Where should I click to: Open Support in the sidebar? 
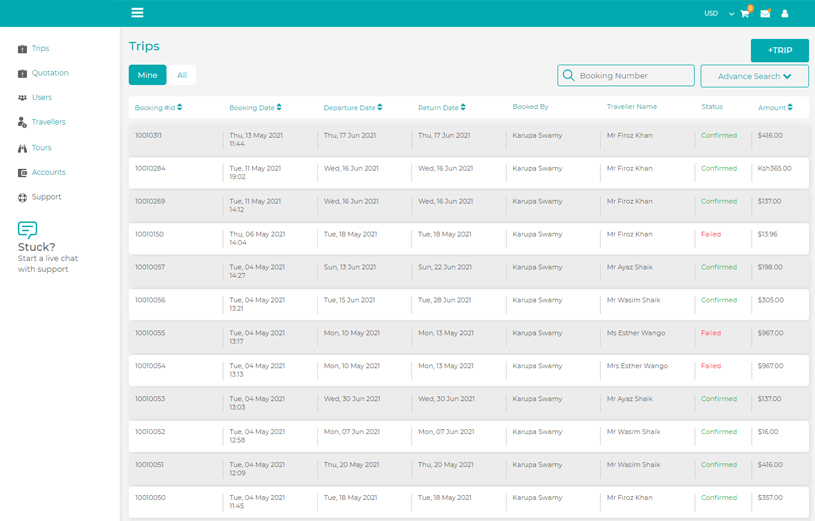pyautogui.click(x=46, y=197)
